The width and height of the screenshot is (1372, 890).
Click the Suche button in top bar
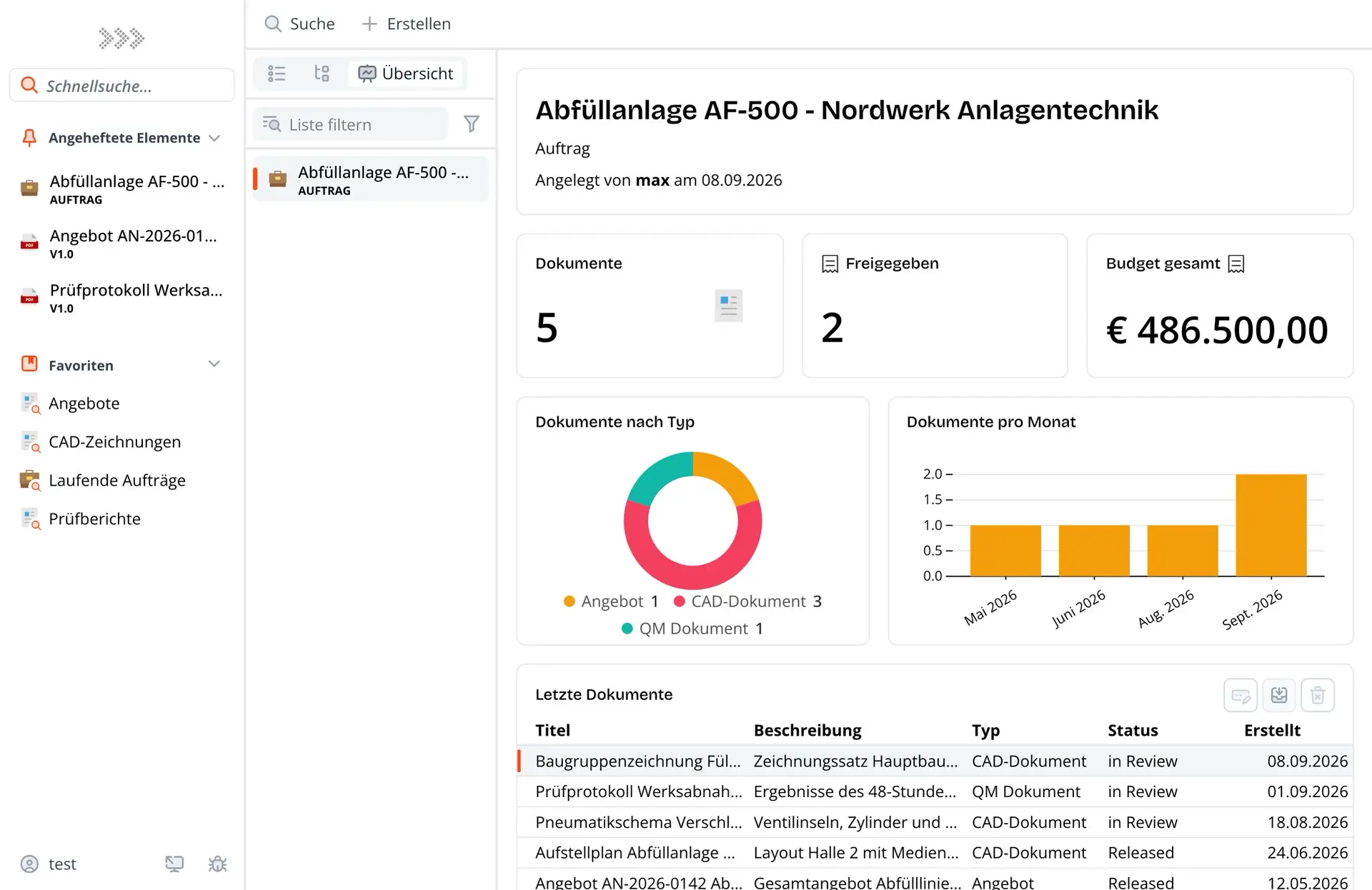pyautogui.click(x=299, y=24)
